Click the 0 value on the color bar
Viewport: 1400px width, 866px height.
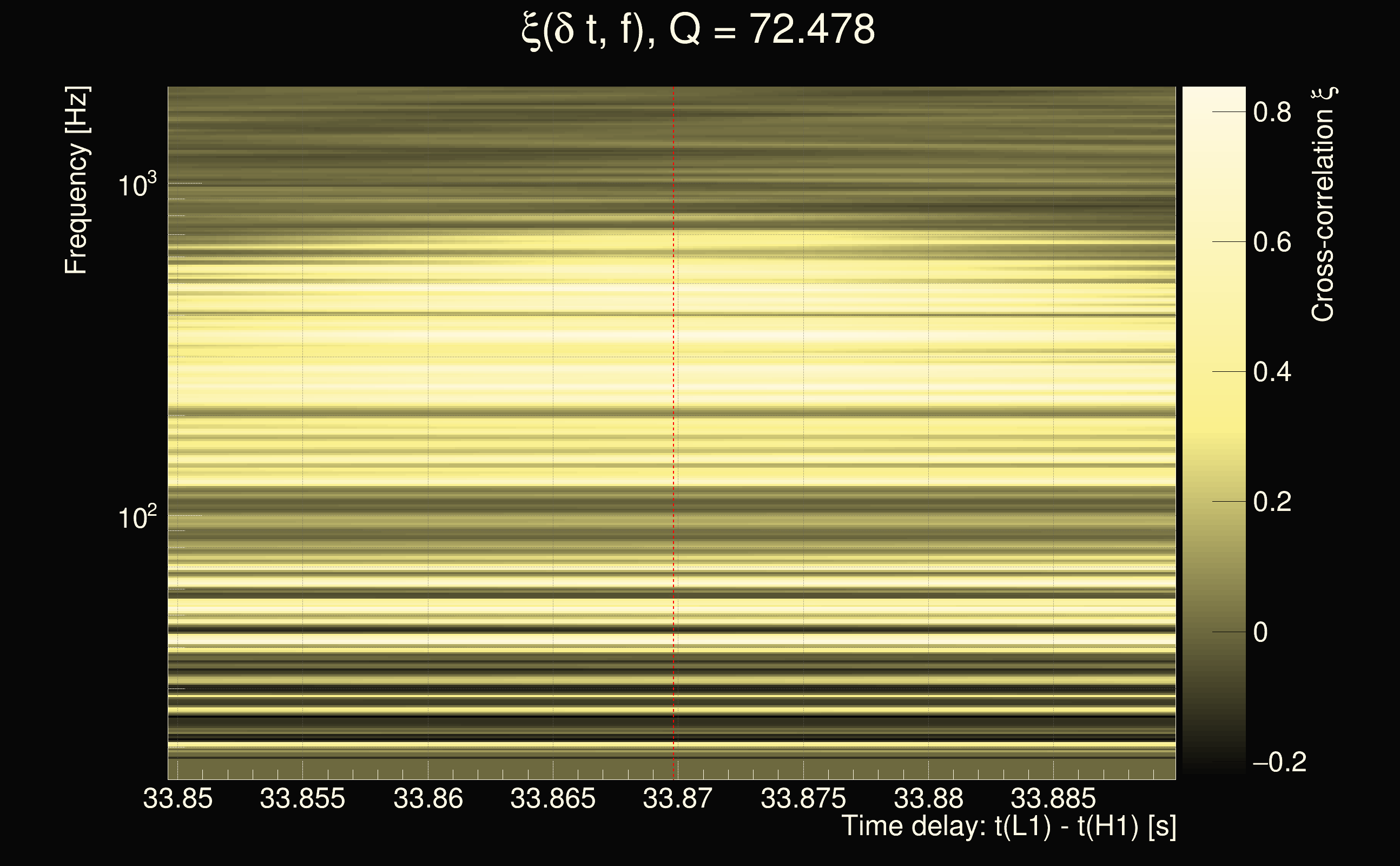pyautogui.click(x=1260, y=632)
